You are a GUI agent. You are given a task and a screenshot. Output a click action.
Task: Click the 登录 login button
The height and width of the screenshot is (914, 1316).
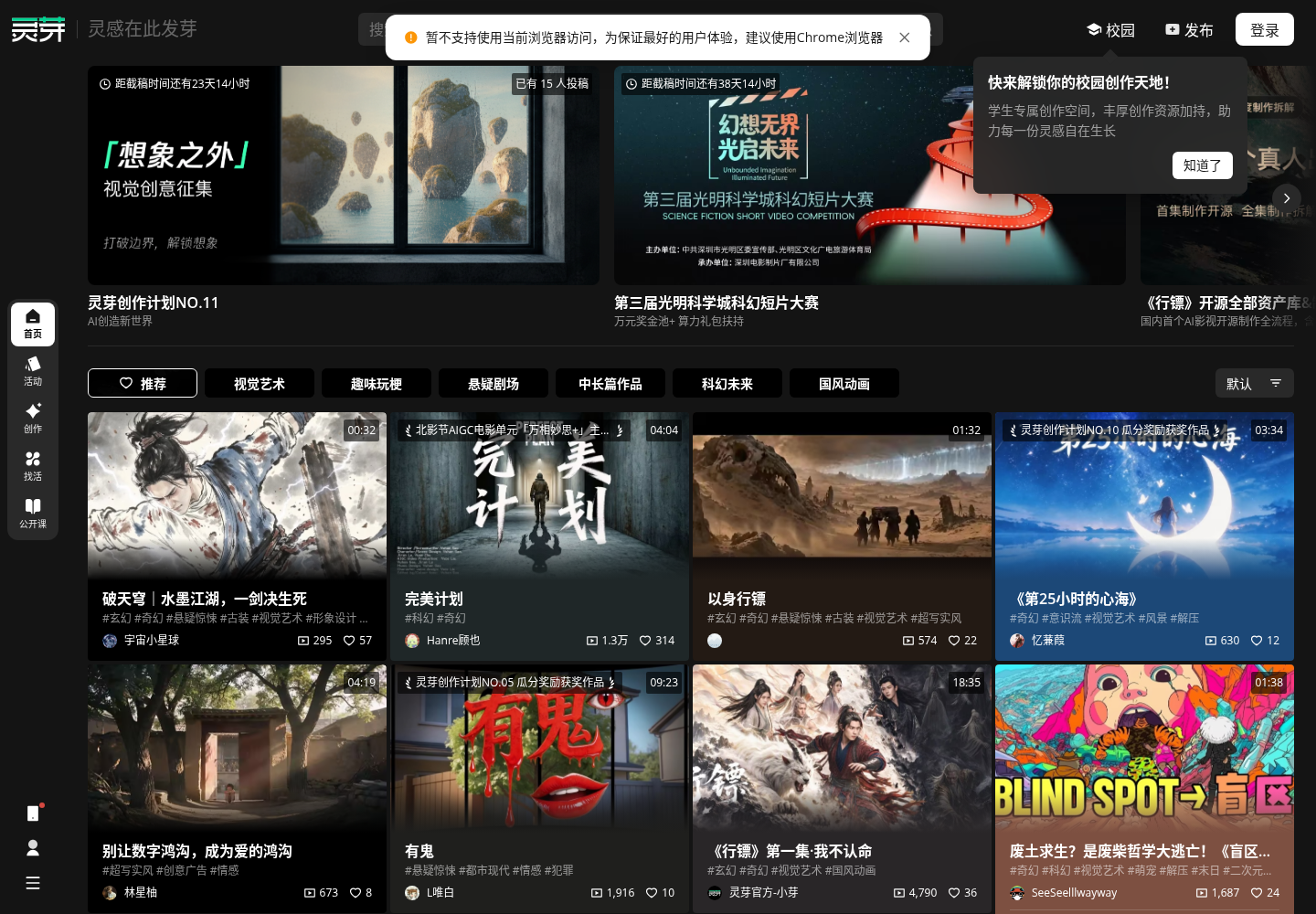point(1265,30)
